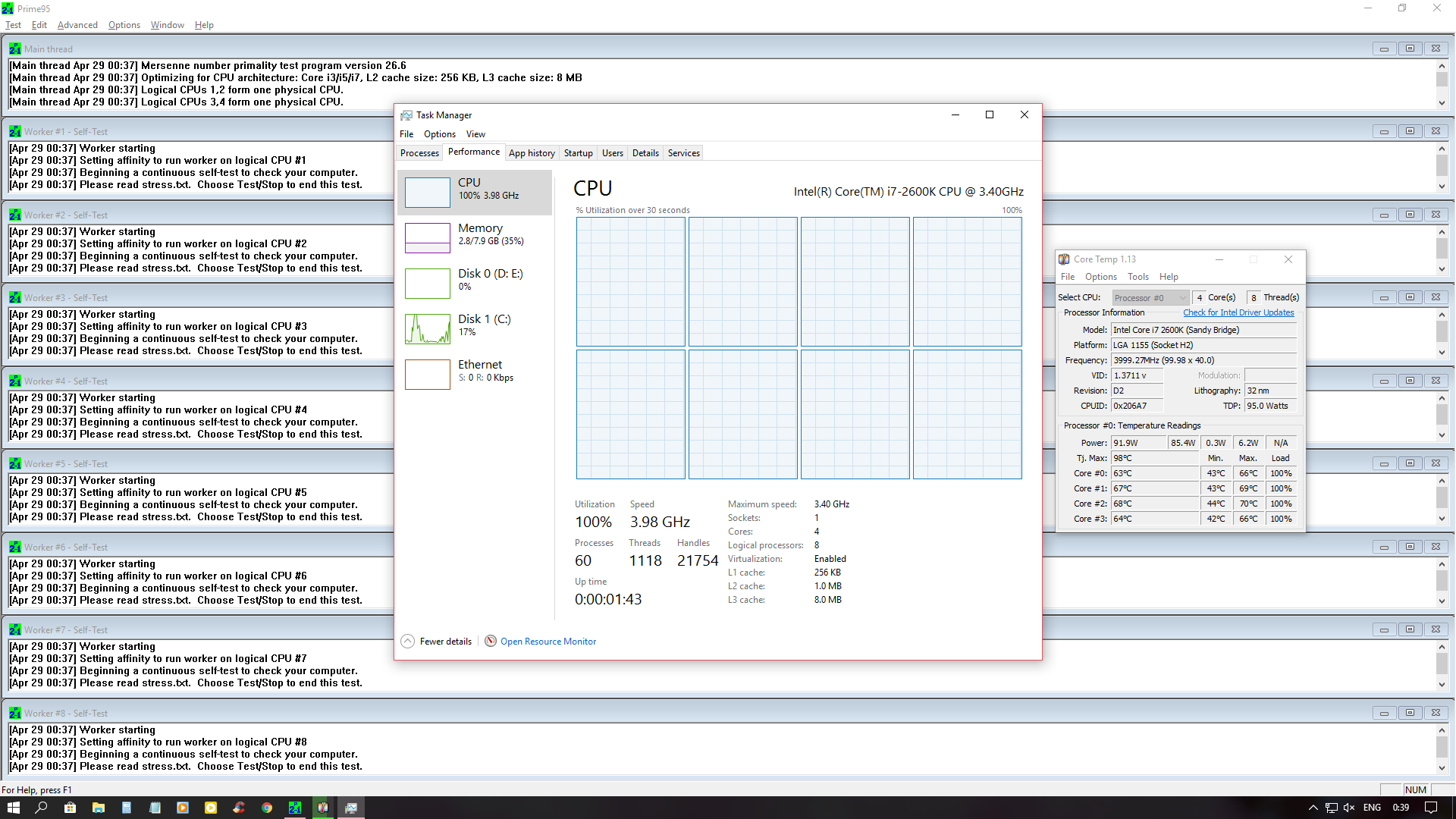
Task: Show hidden system tray icons chevron
Action: point(1313,808)
